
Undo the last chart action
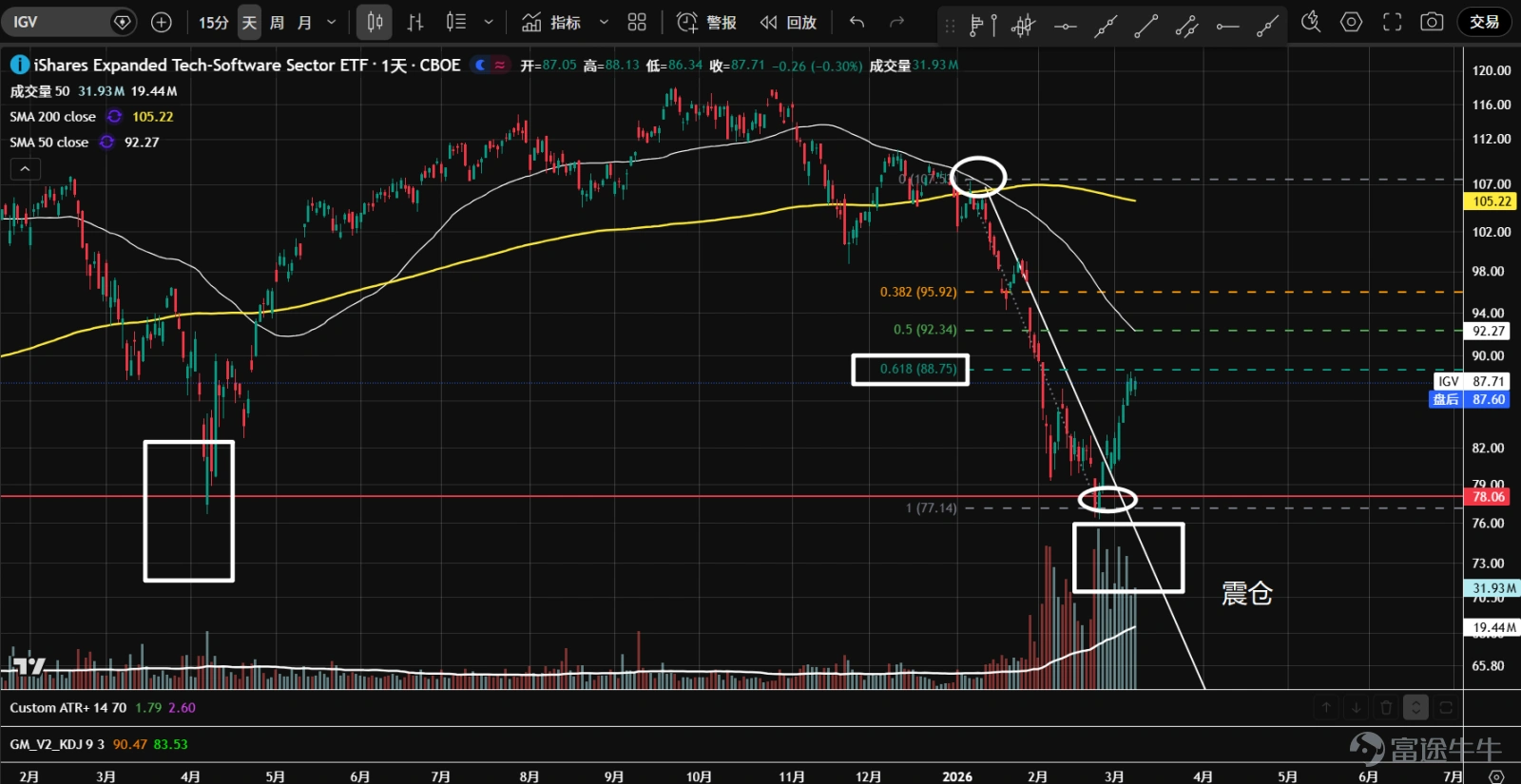tap(857, 22)
